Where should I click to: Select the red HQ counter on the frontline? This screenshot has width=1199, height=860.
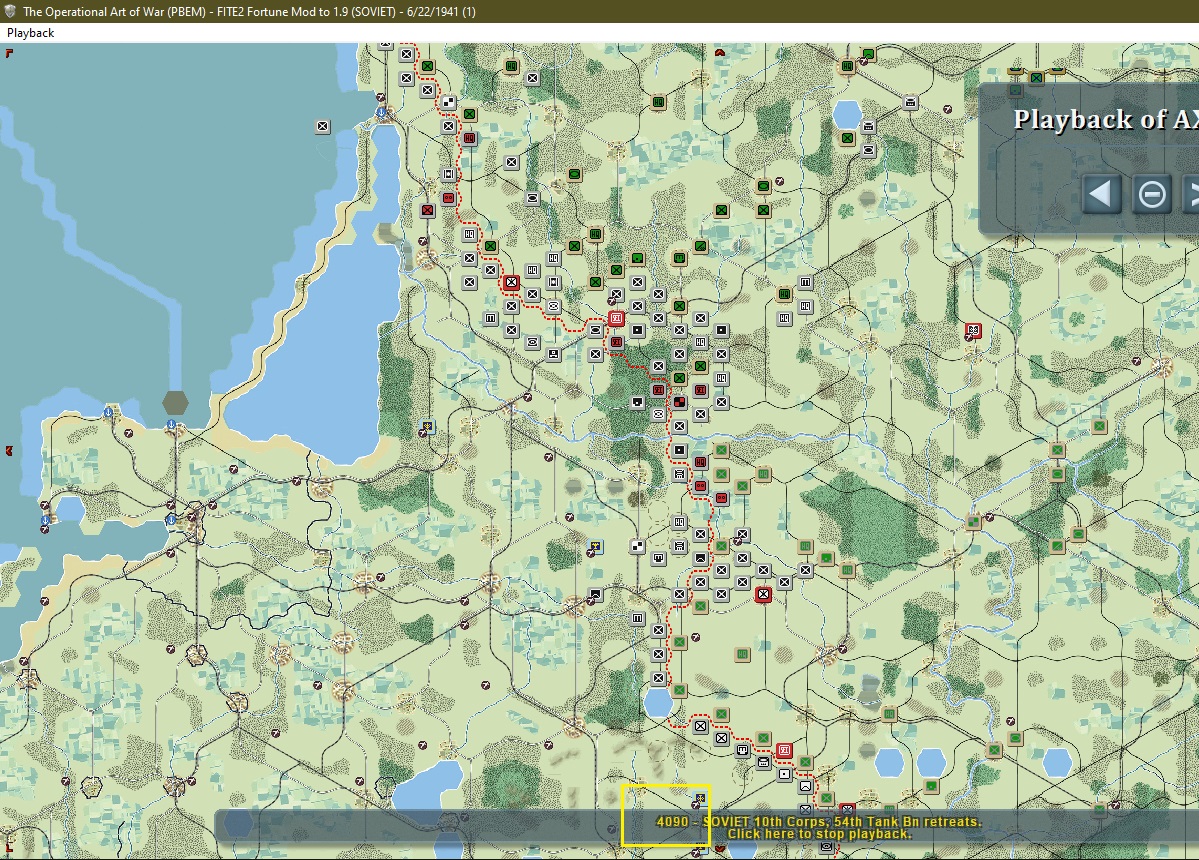(x=700, y=462)
